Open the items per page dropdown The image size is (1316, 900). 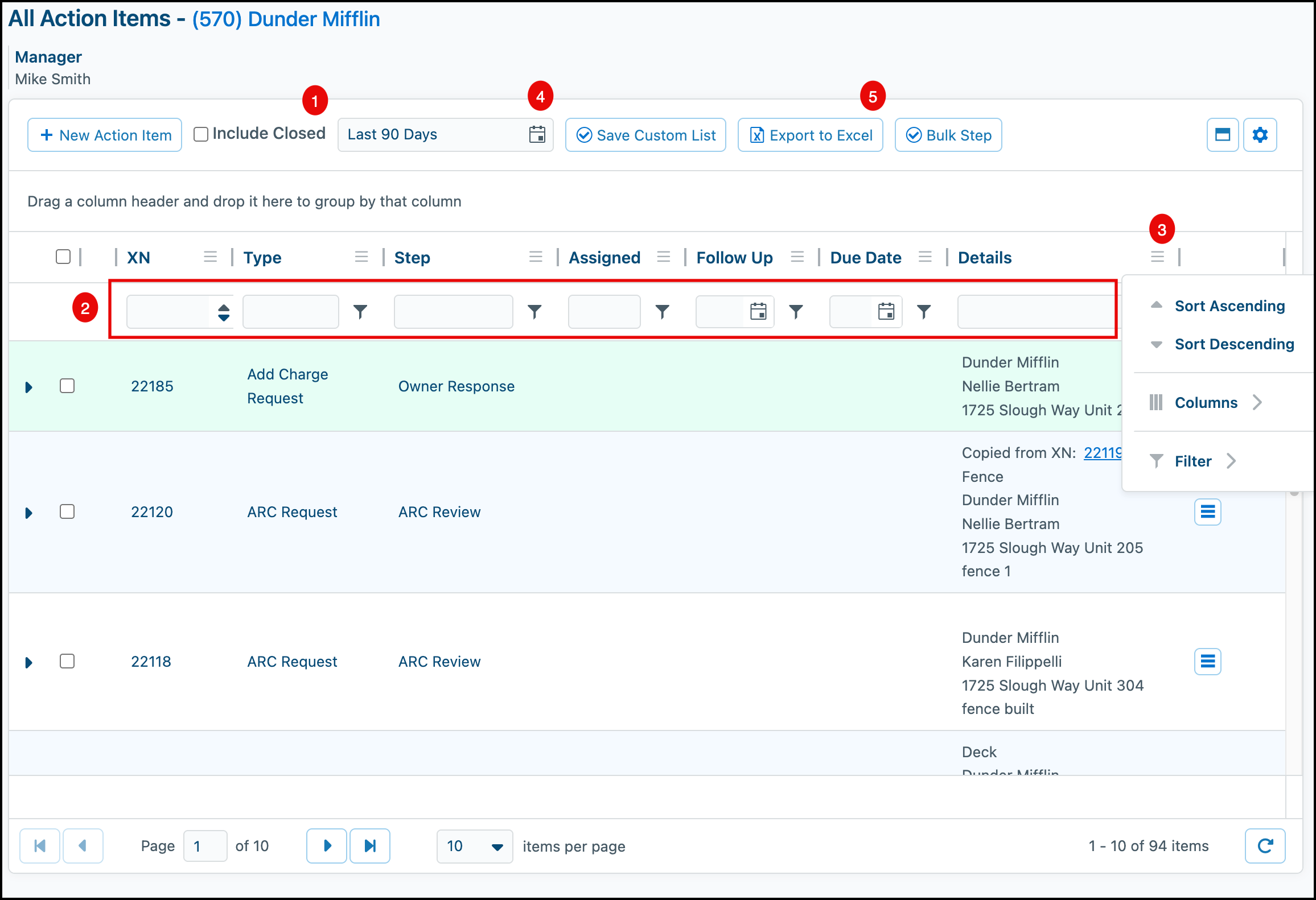pos(475,846)
